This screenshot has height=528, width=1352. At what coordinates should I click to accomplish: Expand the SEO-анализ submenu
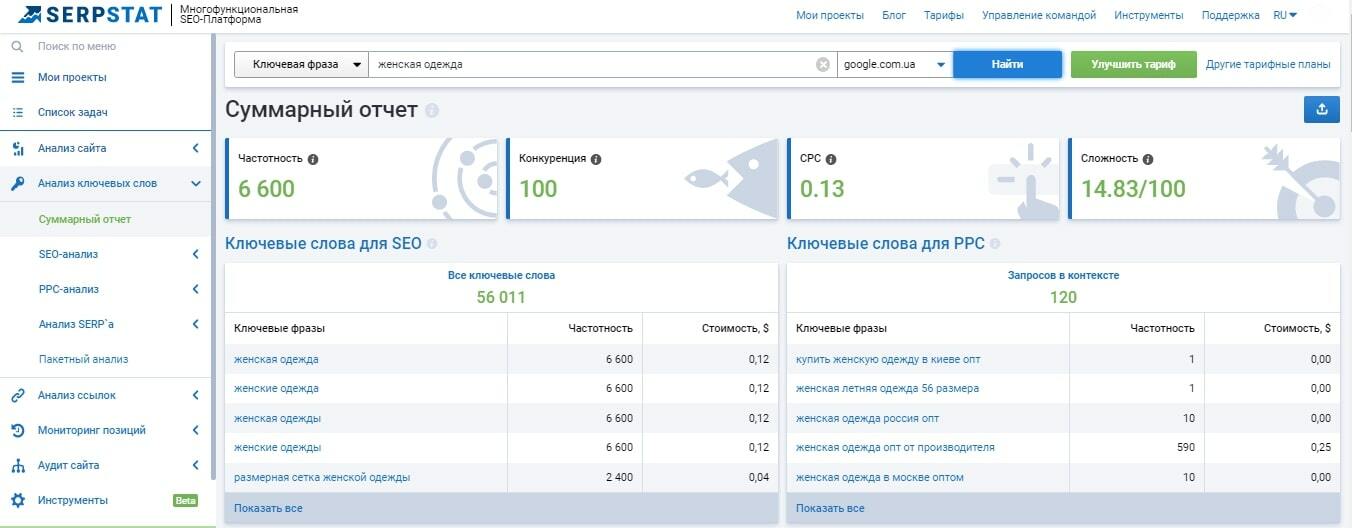coord(196,254)
